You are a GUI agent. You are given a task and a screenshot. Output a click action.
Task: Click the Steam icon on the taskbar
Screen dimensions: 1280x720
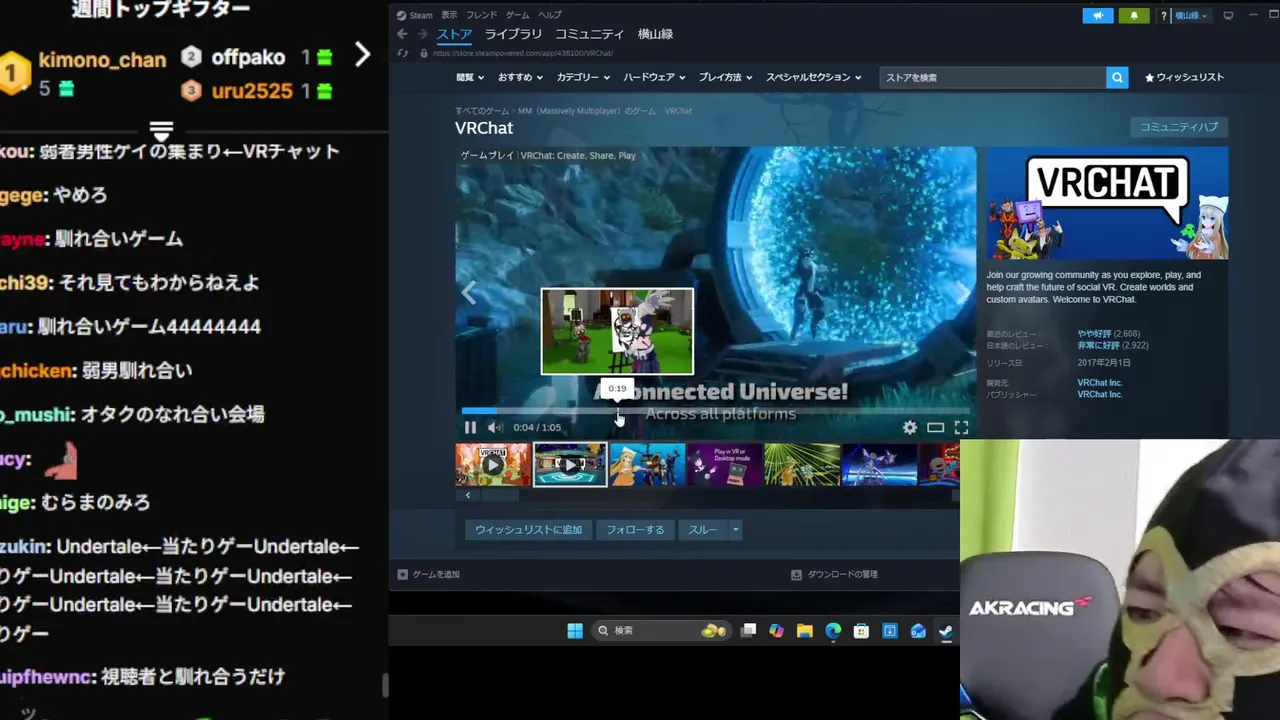[945, 631]
